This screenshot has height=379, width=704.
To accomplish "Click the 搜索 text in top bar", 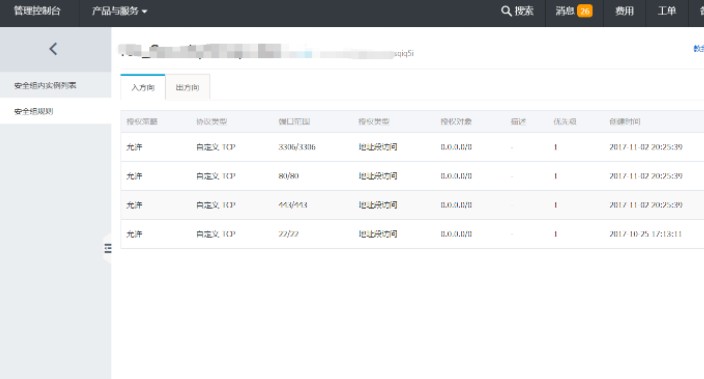I will 524,11.
